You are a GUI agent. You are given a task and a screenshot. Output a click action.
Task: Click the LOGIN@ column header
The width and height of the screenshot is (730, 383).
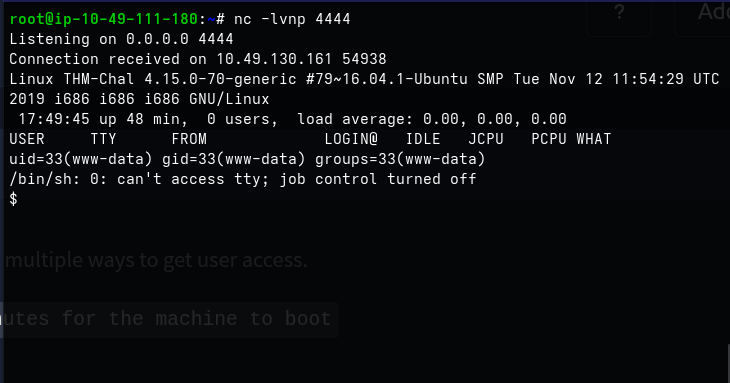(351, 139)
